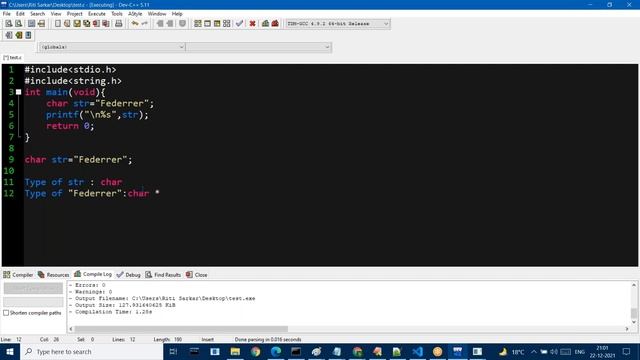The width and height of the screenshot is (640, 360).
Task: Open the Search menu
Action: click(37, 14)
